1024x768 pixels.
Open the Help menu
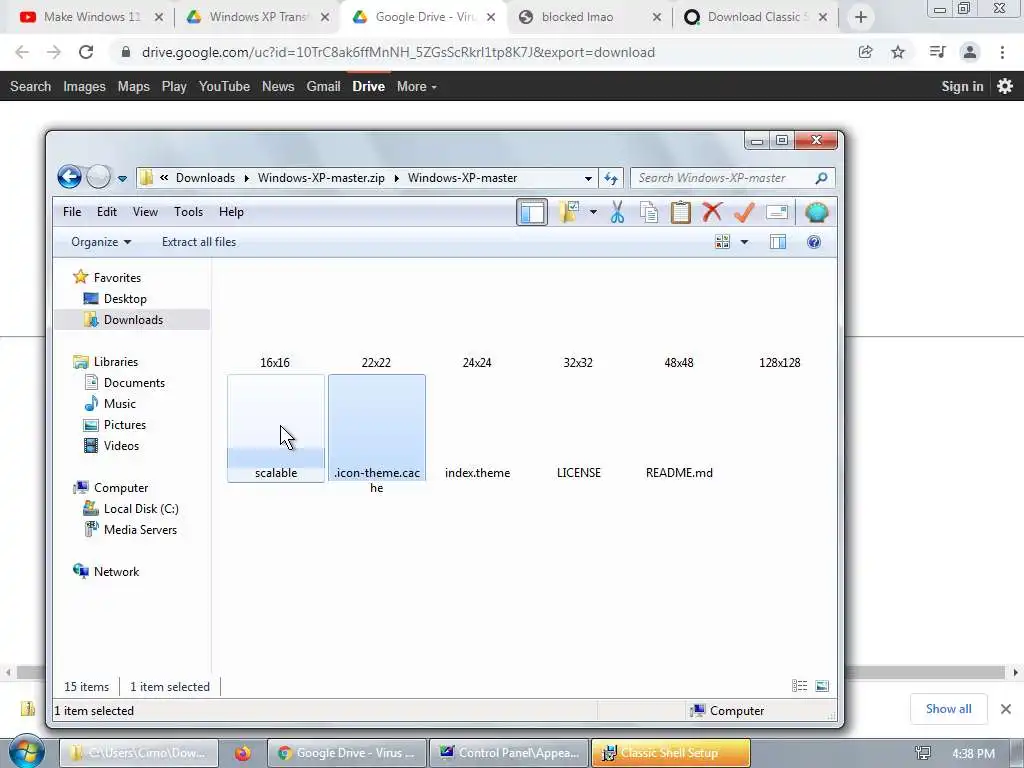[x=231, y=212]
